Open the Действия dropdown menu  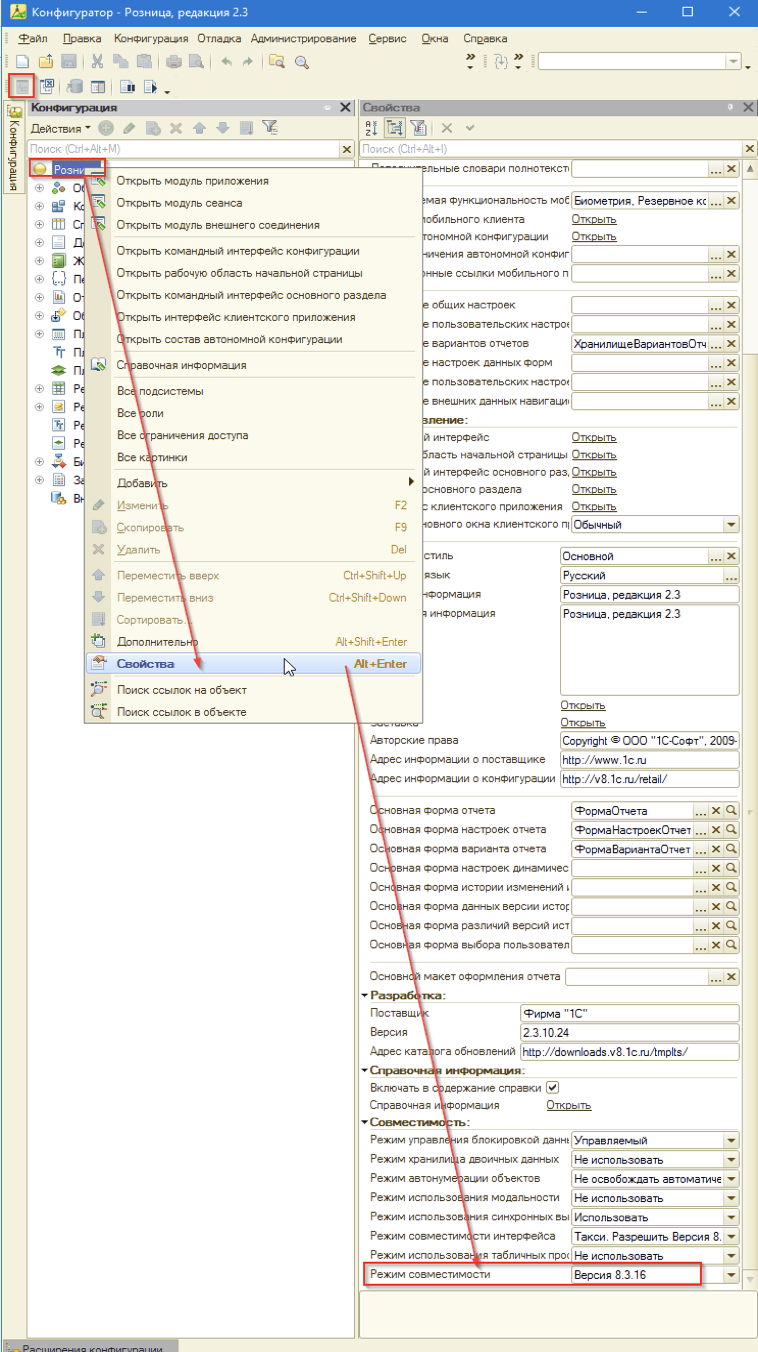click(x=60, y=128)
